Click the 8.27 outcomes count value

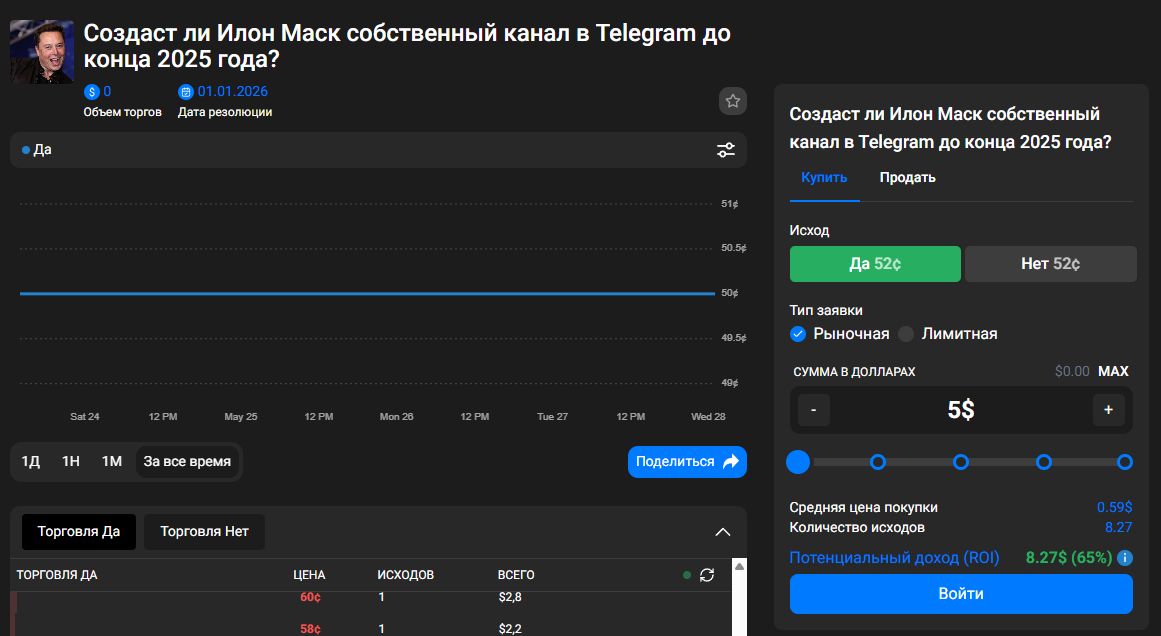pos(1118,527)
